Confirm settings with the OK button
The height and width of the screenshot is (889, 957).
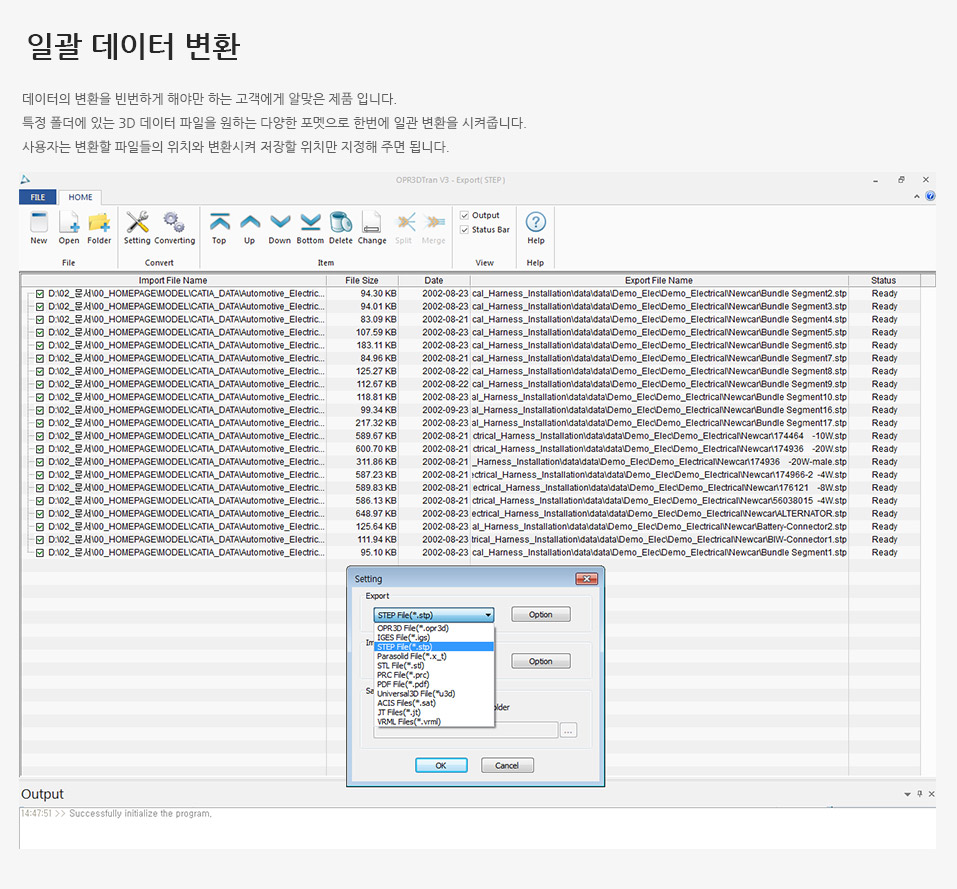(441, 765)
